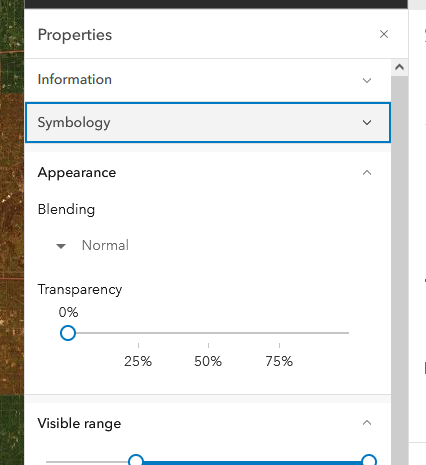Expand the Information section chevron

367,80
